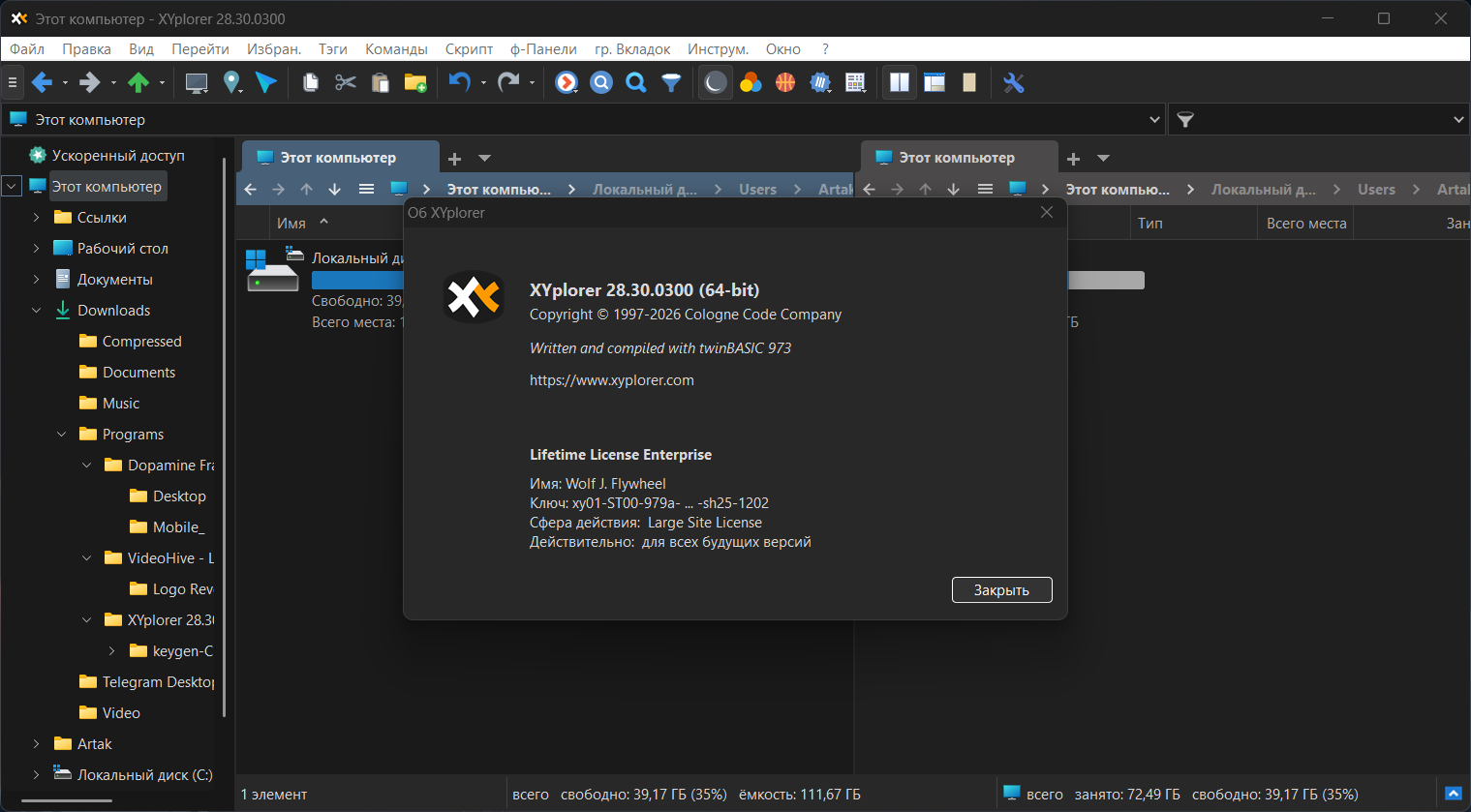Open the drives monitor icon in the toolbar
The image size is (1471, 812).
(197, 83)
